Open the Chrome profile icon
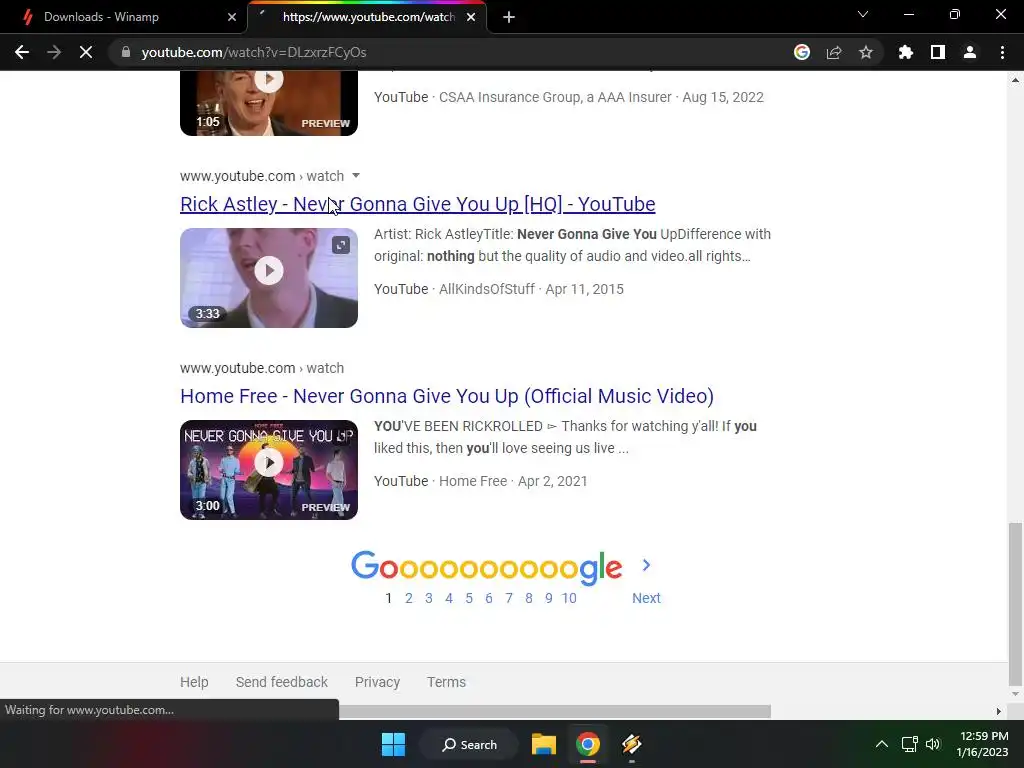 coord(970,52)
